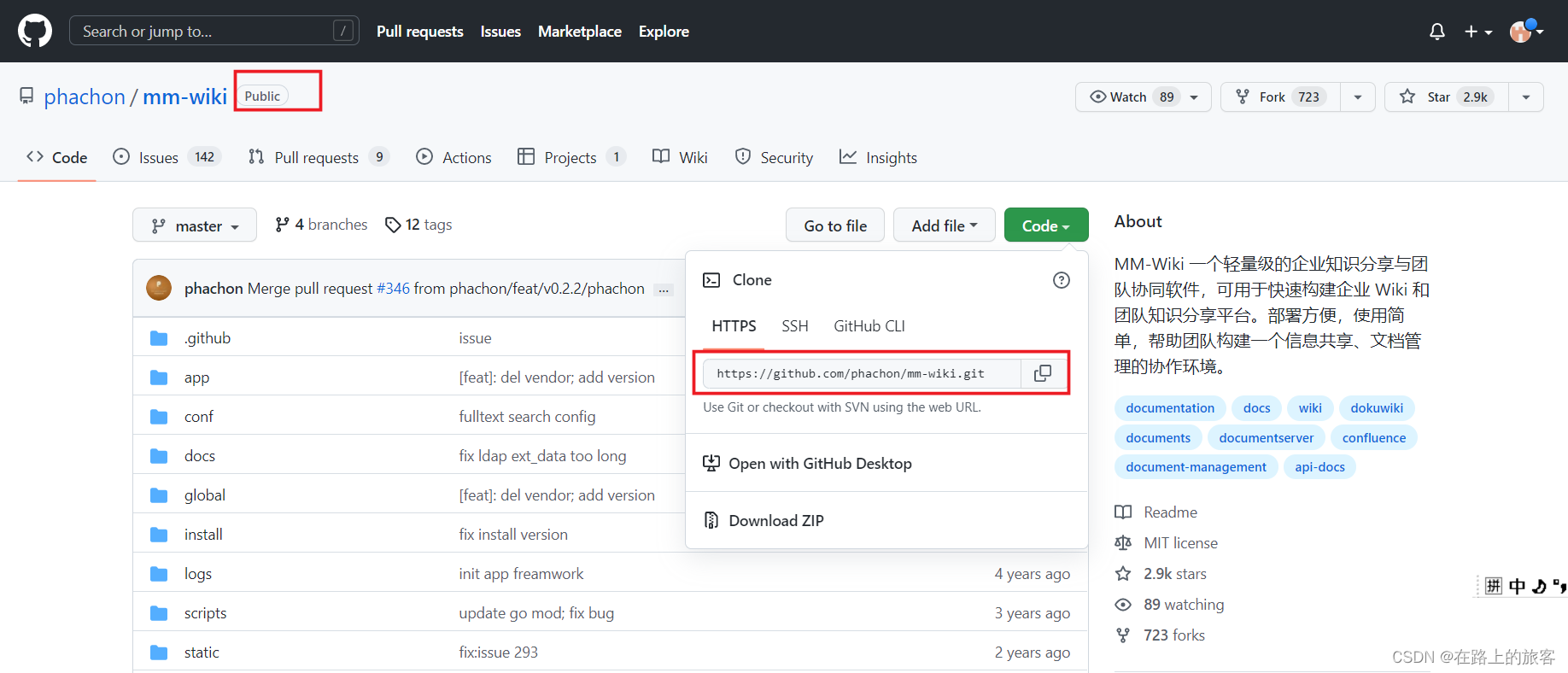
Task: Open the global folder
Action: click(205, 495)
